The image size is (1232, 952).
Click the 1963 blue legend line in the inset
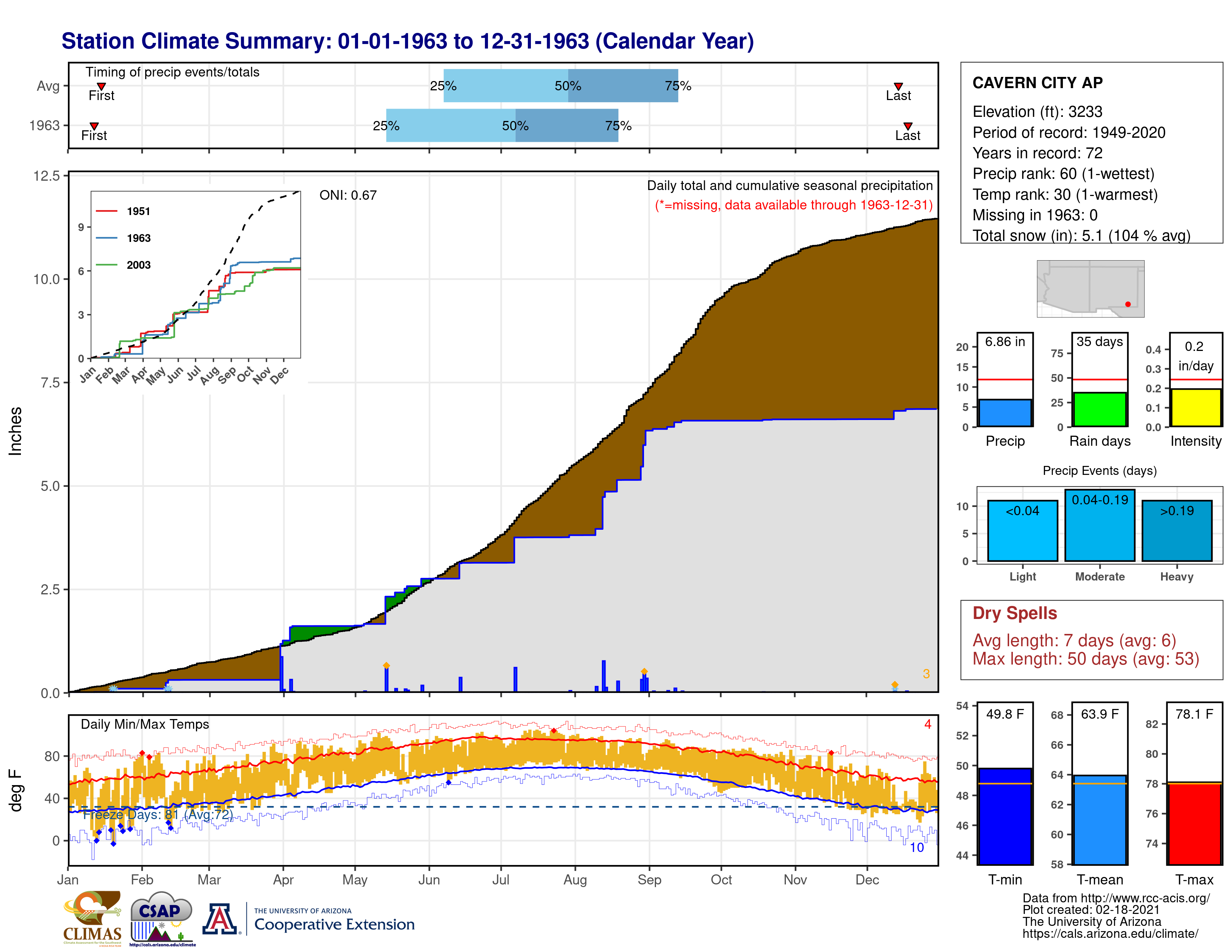click(107, 238)
